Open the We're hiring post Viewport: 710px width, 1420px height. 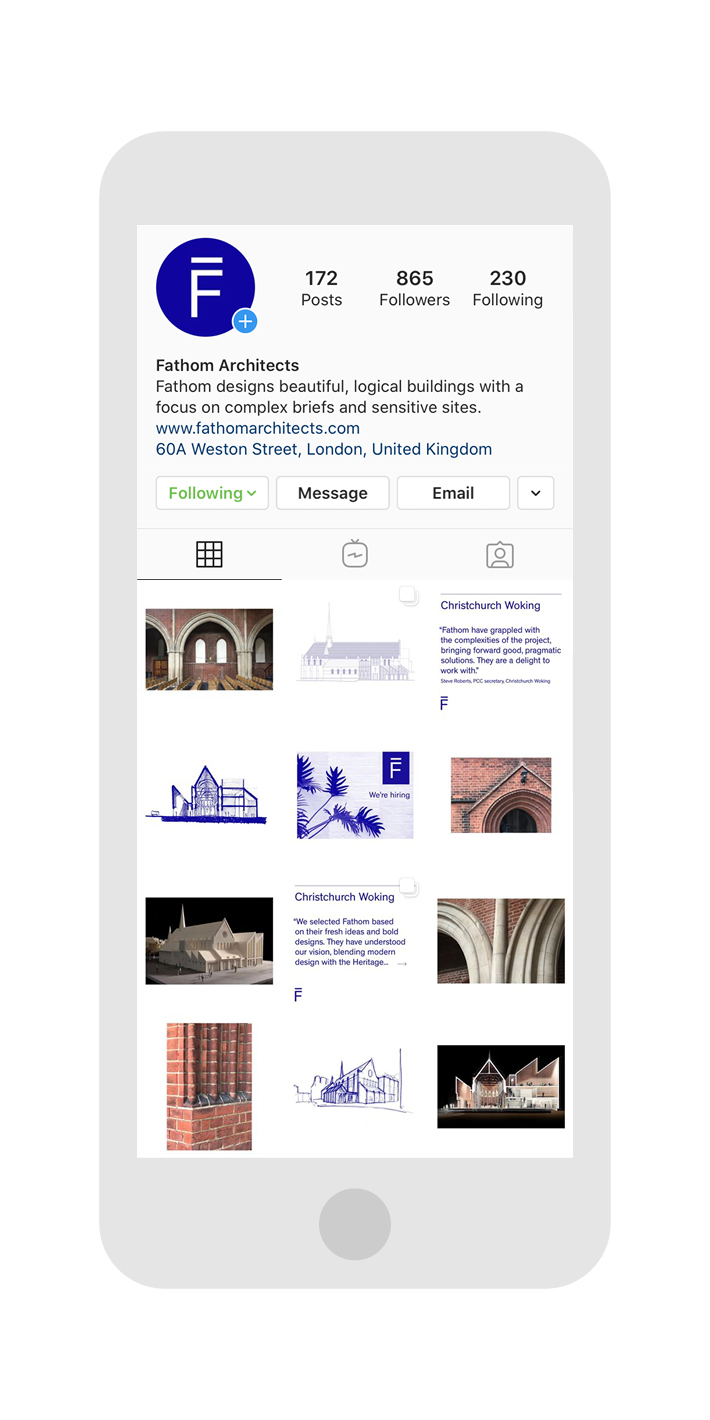(355, 795)
